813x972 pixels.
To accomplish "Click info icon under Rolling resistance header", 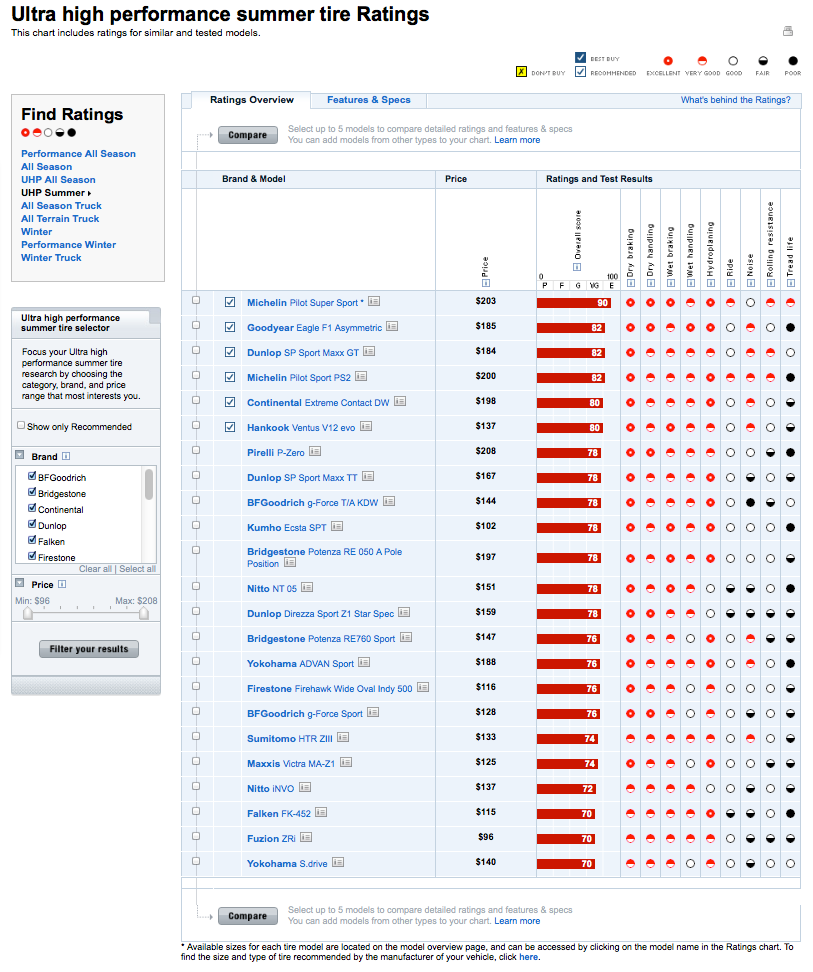I will 771,283.
